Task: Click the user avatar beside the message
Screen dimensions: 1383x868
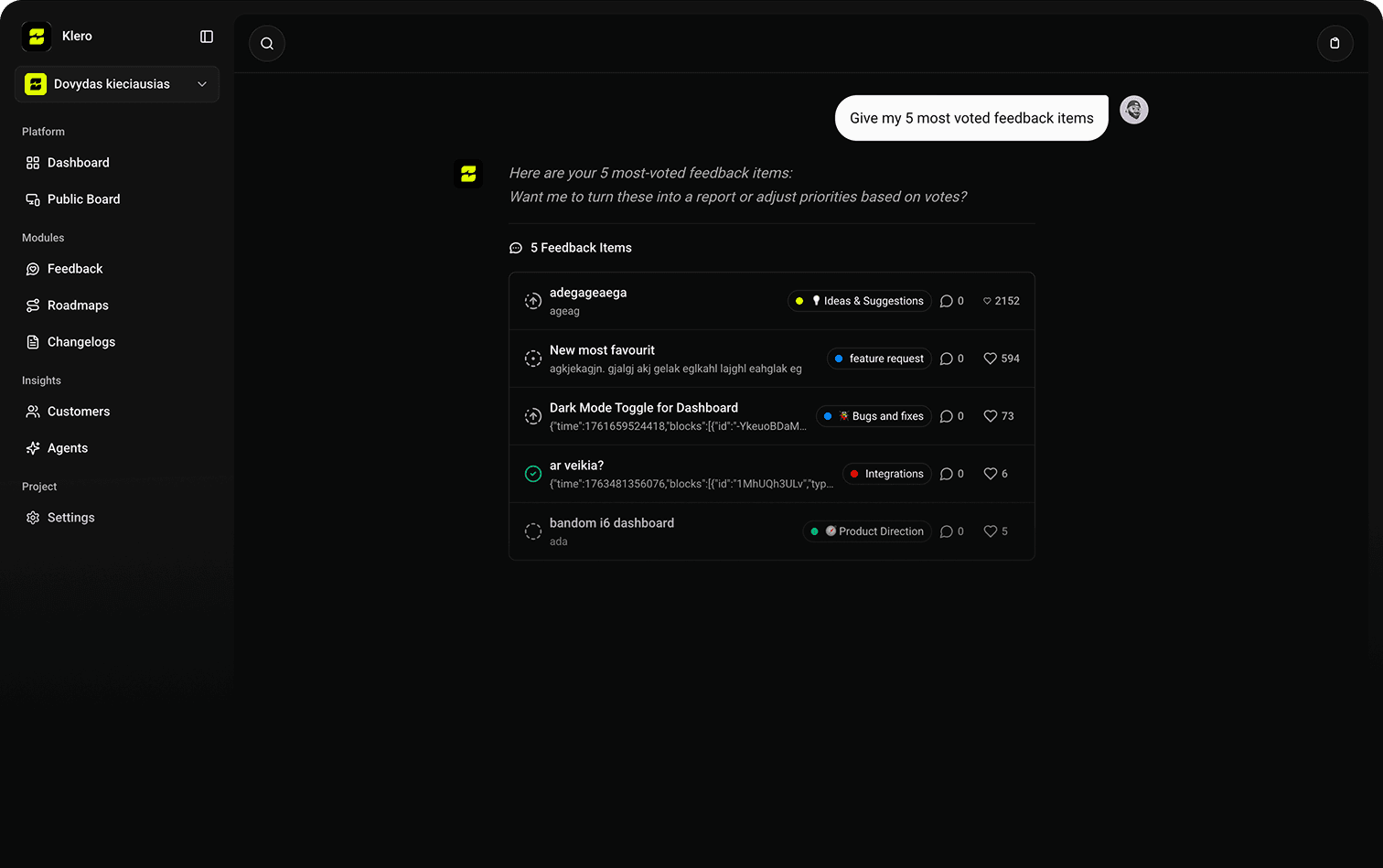Action: pos(1134,110)
